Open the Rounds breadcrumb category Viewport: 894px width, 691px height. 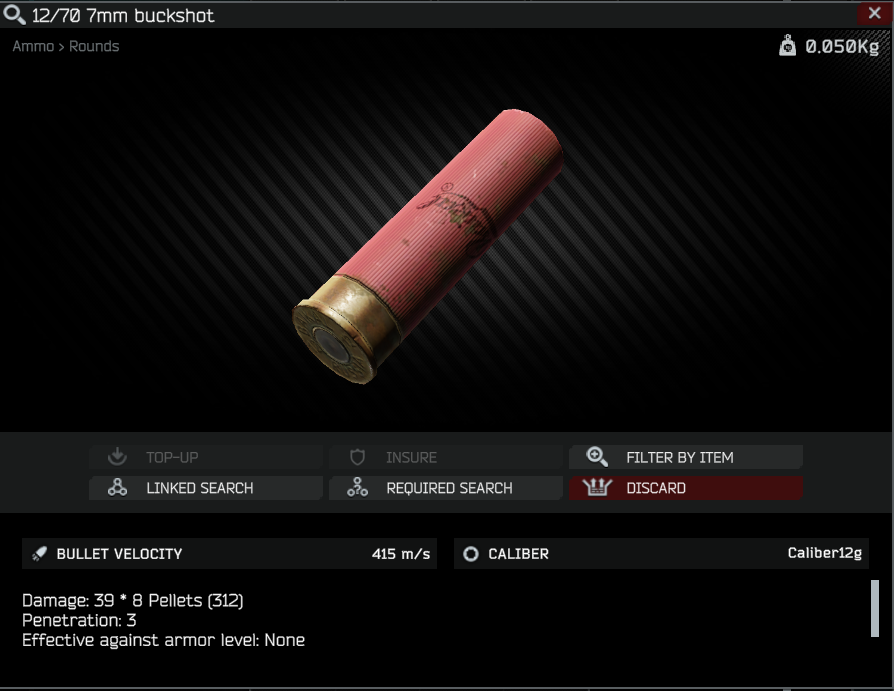coord(94,46)
